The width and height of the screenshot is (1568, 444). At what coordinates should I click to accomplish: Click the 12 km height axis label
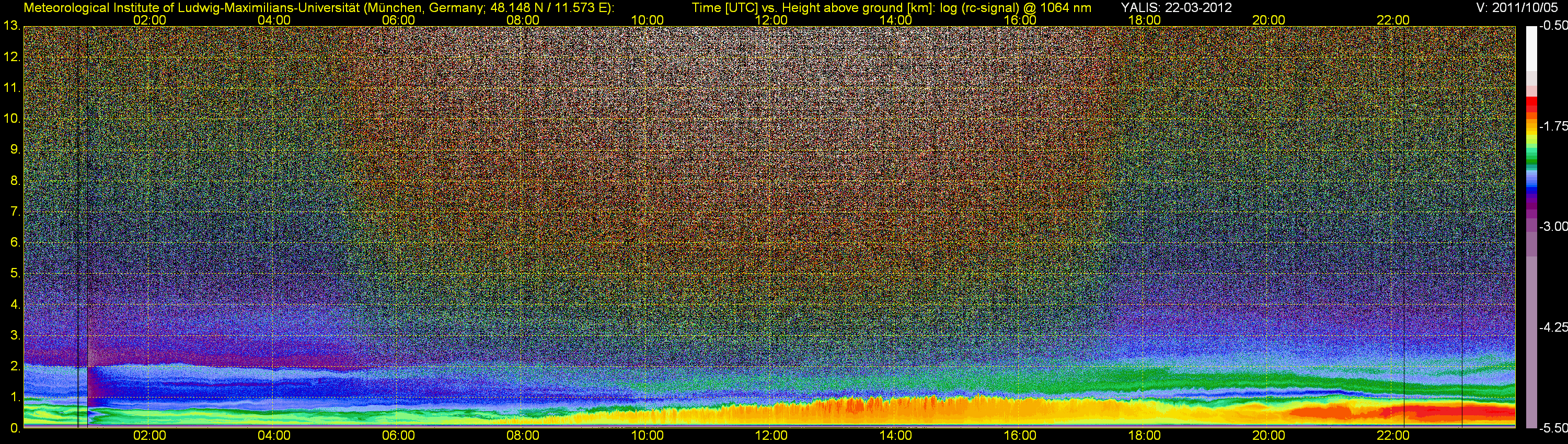[x=11, y=57]
